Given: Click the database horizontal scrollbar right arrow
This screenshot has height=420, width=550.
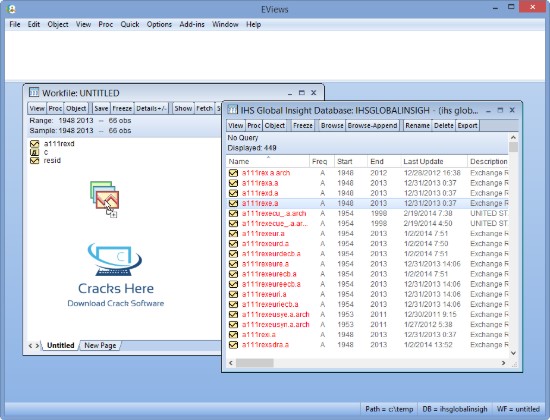Looking at the screenshot, I should [503, 363].
